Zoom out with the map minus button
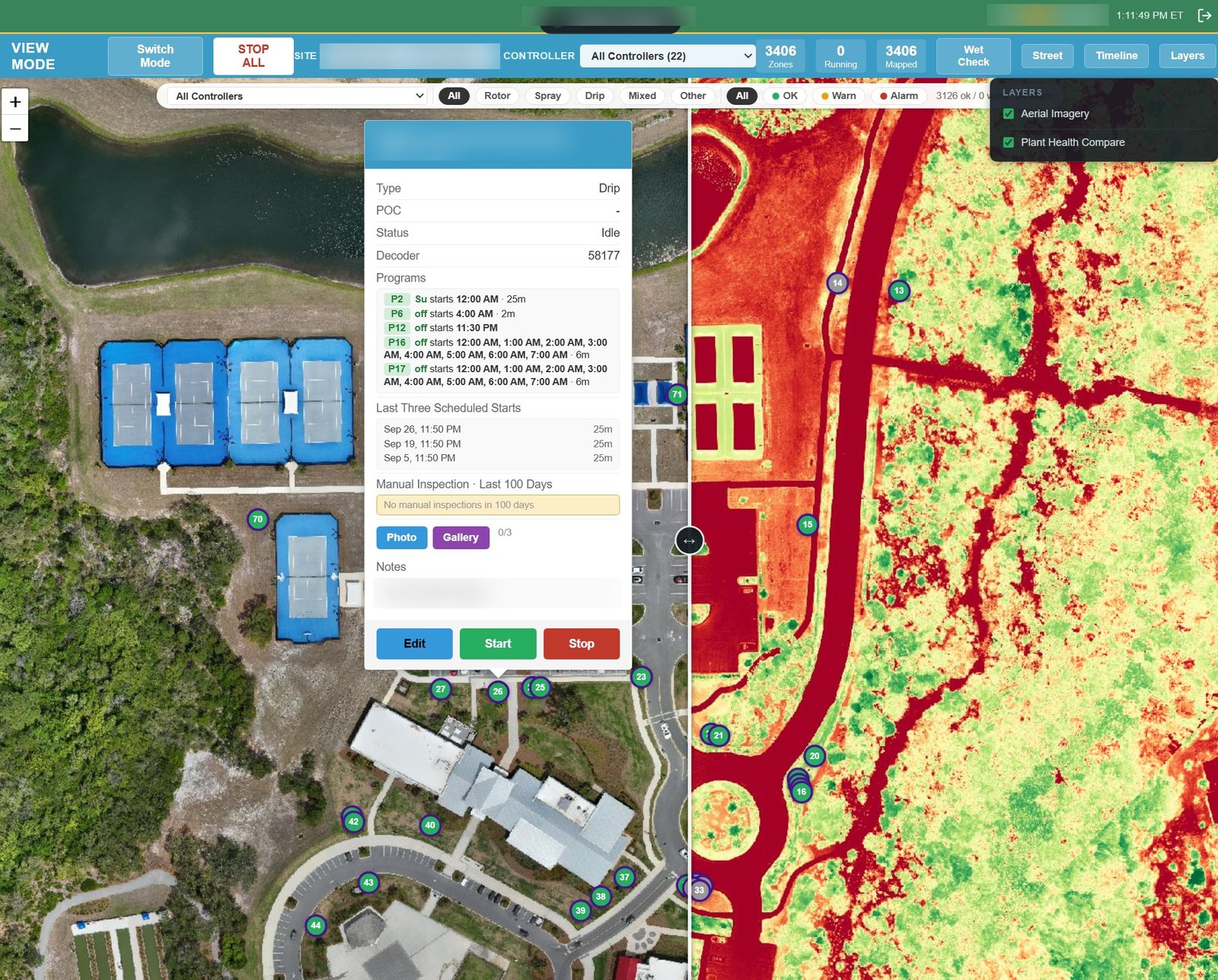The width and height of the screenshot is (1218, 980). click(15, 129)
